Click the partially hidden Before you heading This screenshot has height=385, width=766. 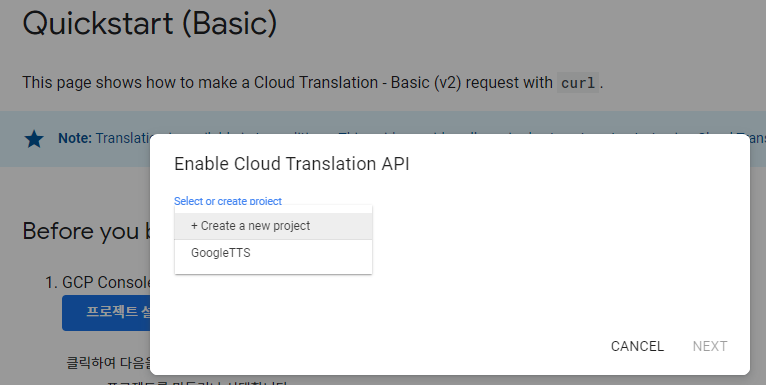[x=86, y=231]
